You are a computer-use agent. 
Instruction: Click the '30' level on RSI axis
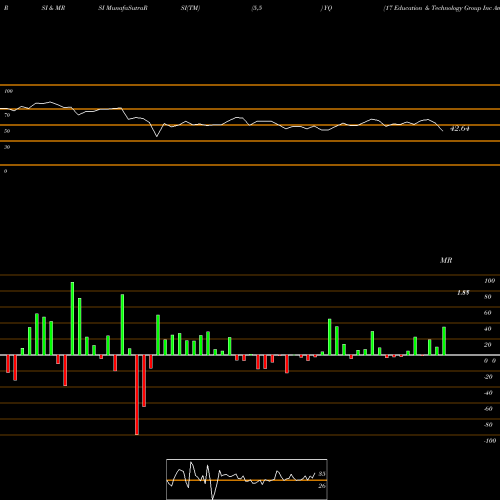click(x=7, y=147)
